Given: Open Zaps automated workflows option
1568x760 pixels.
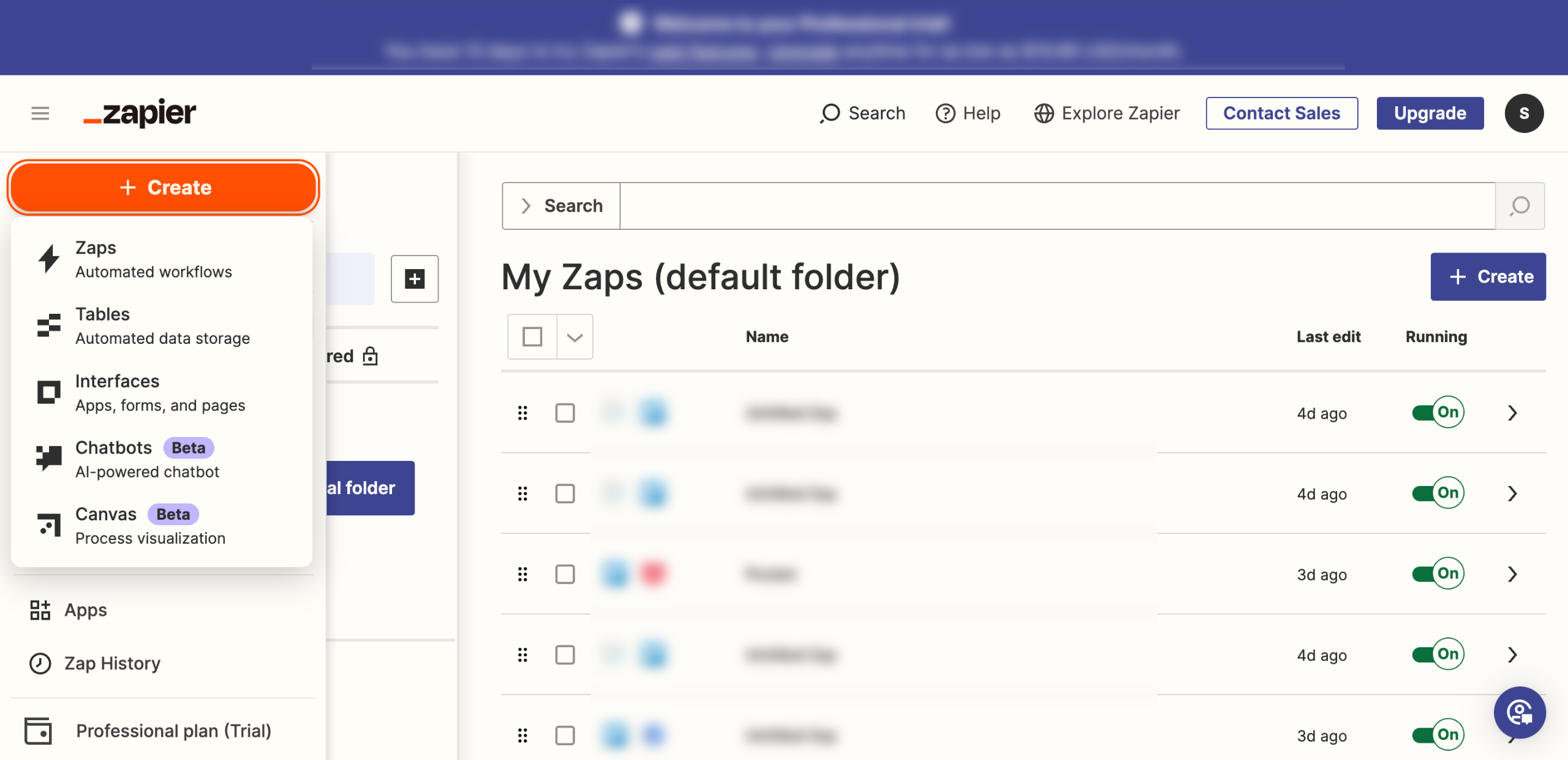Looking at the screenshot, I should point(153,259).
